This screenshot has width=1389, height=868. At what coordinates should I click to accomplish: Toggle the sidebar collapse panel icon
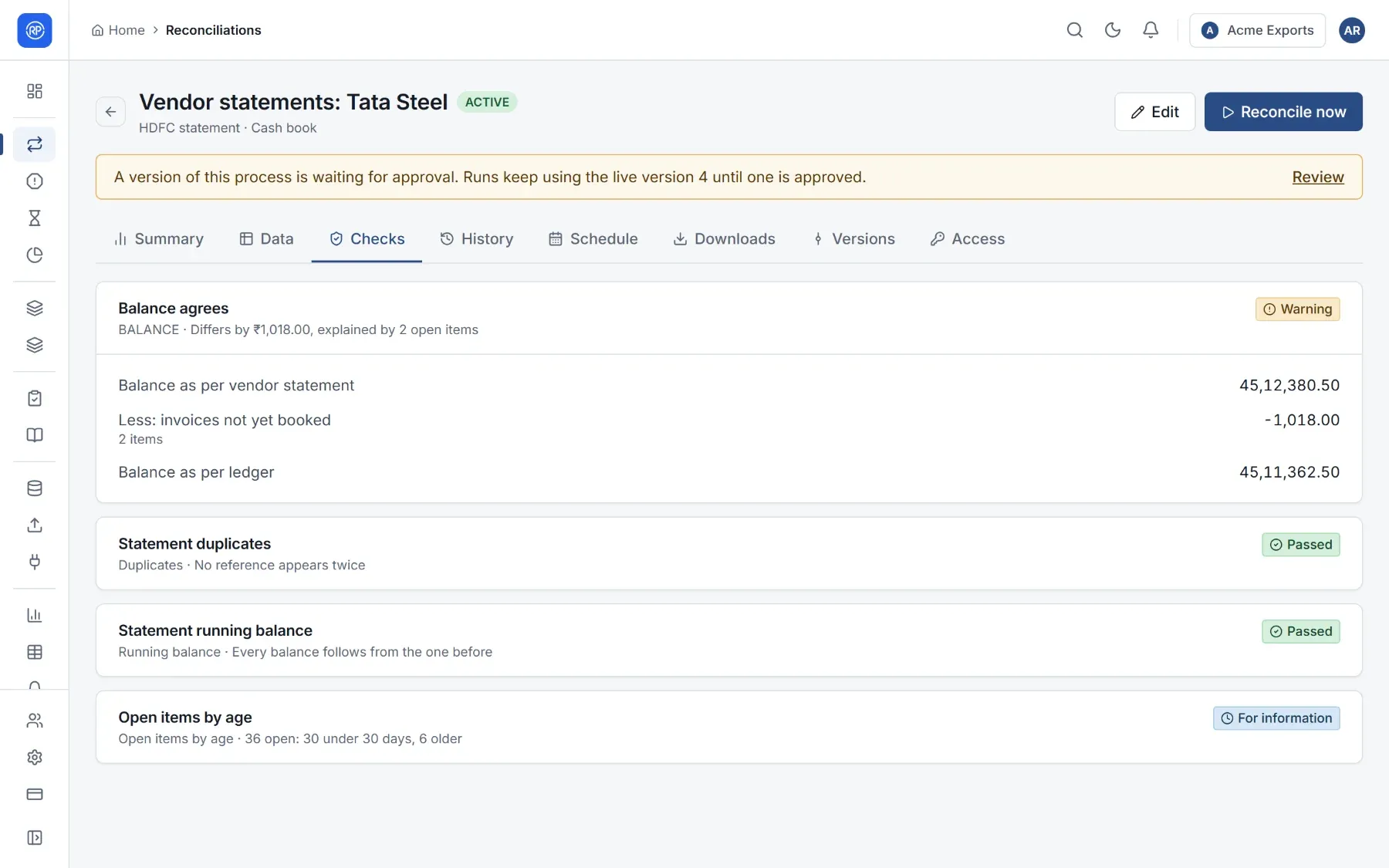(34, 838)
